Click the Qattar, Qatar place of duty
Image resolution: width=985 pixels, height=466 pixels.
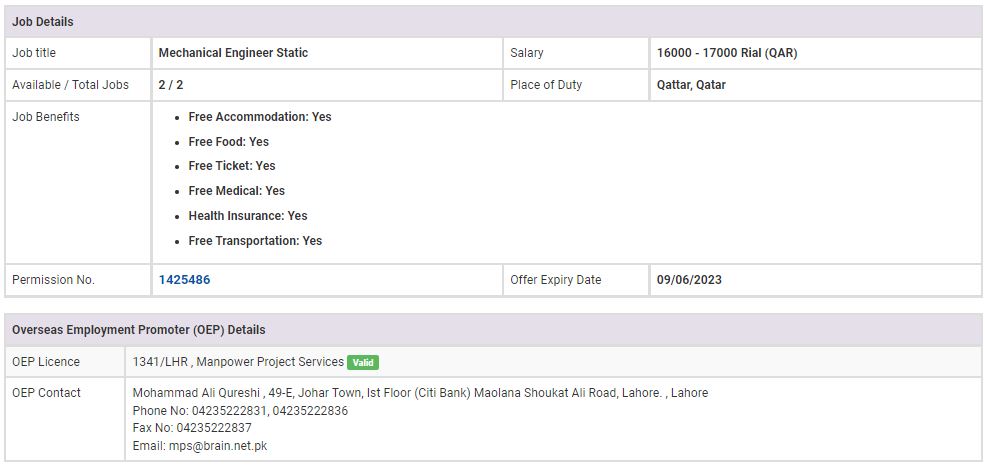tap(691, 85)
